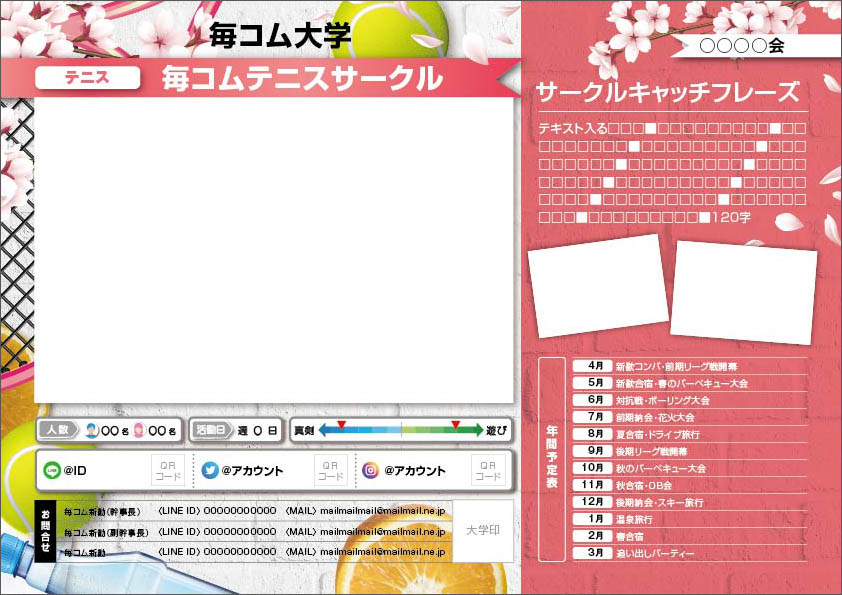Click the red marker near 真剣
The height and width of the screenshot is (595, 842).
341,425
